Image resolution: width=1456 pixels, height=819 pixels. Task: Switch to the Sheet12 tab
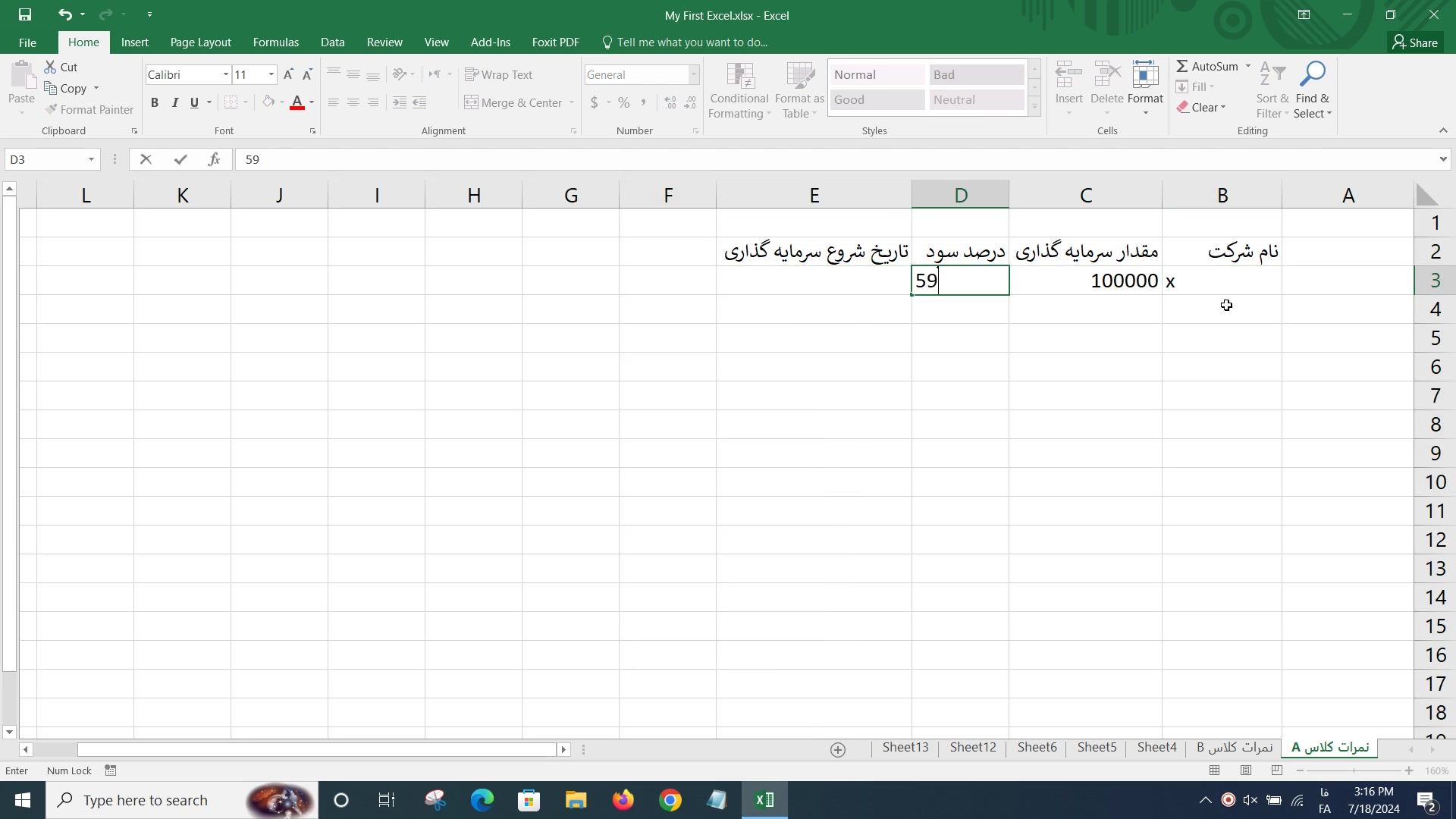click(x=973, y=747)
